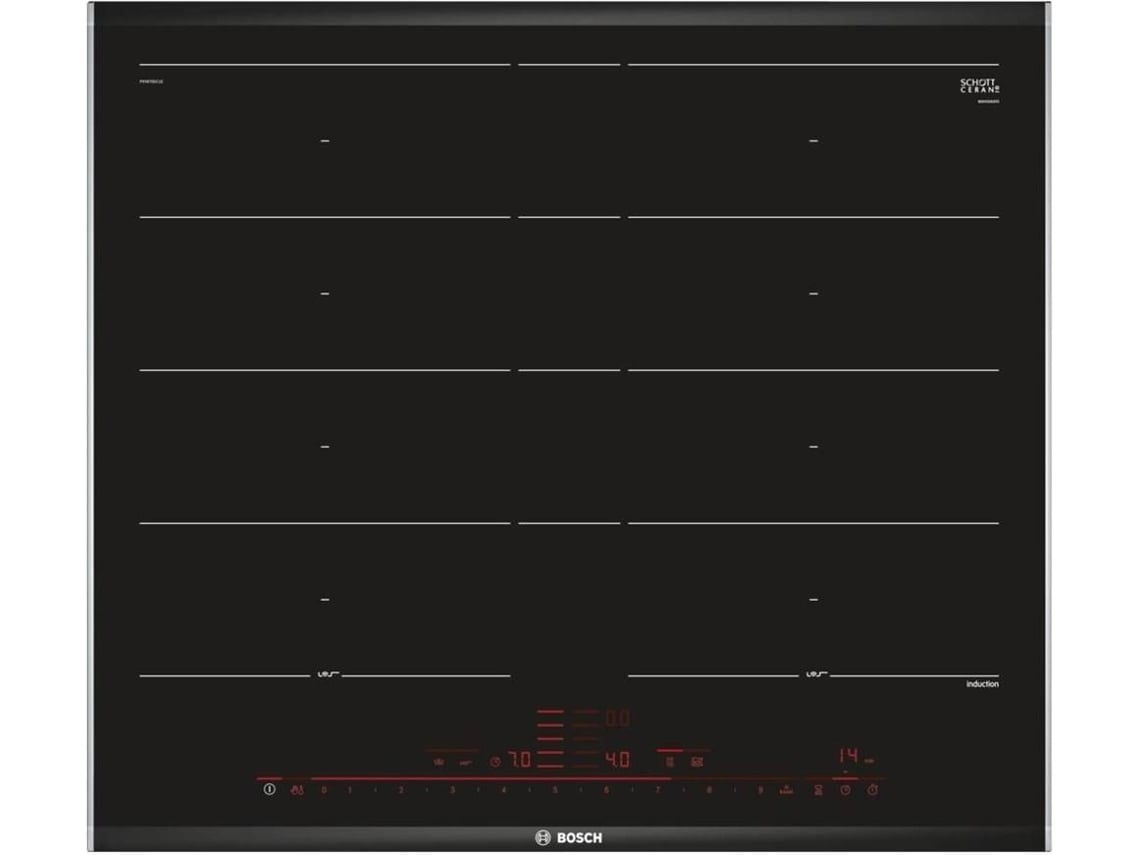Select the front-right cooking zone showing 4.0
The height and width of the screenshot is (855, 1140).
[x=618, y=760]
